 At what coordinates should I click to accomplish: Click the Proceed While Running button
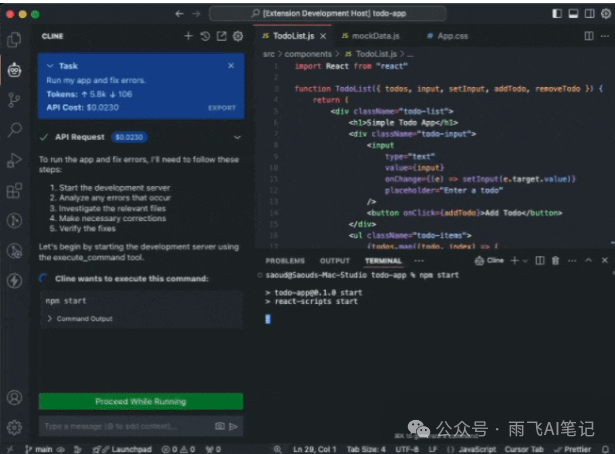(x=141, y=401)
